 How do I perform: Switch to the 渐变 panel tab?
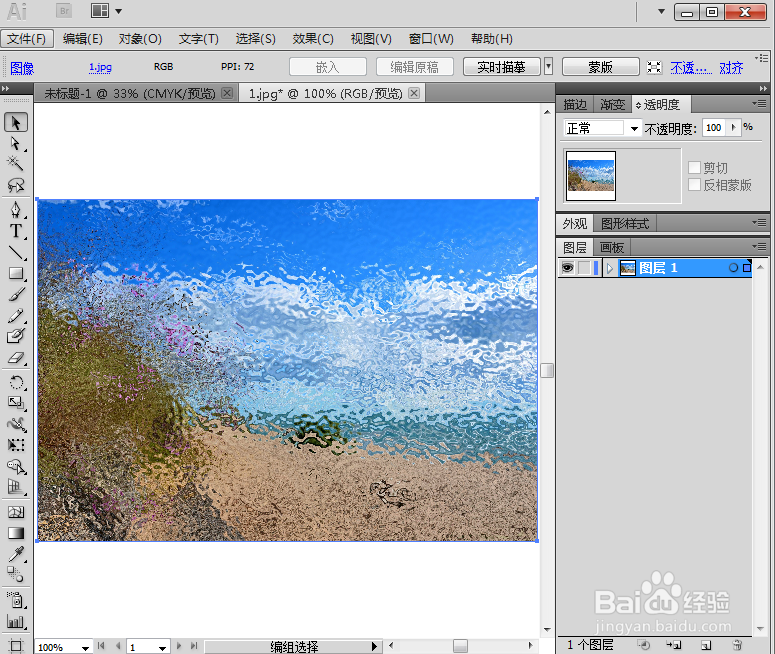point(612,105)
